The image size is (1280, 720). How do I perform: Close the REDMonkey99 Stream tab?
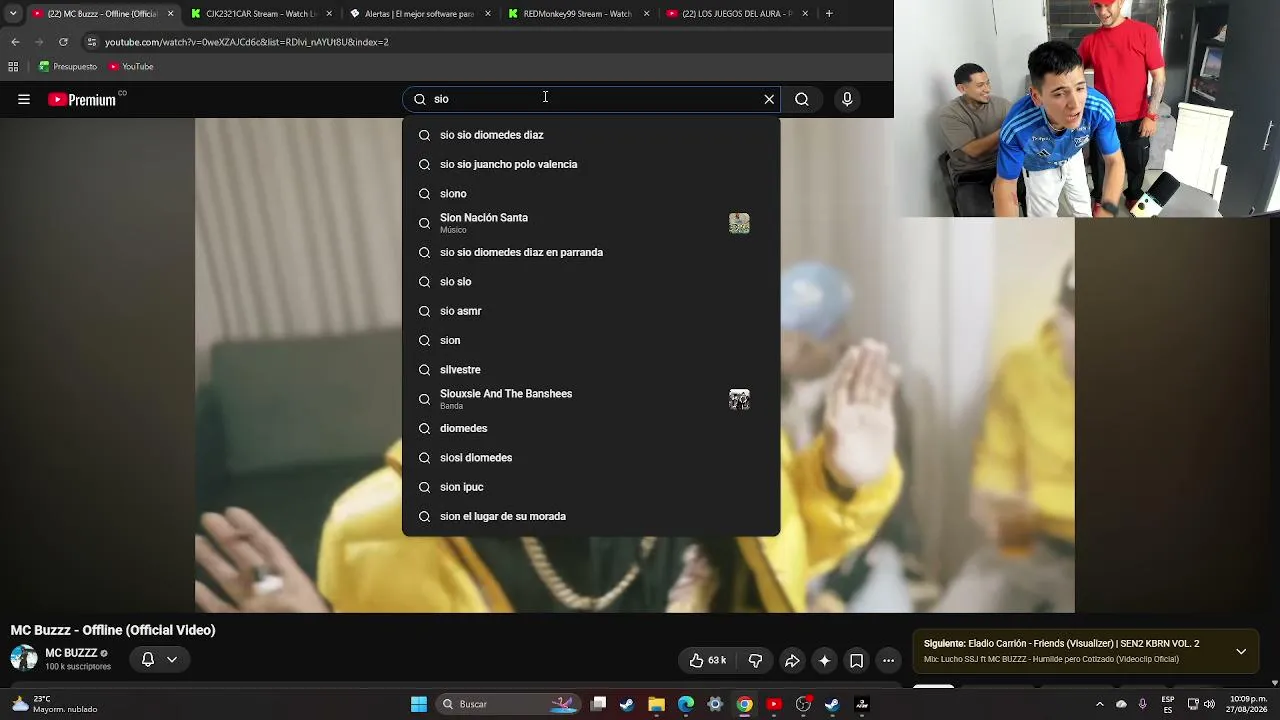[646, 14]
